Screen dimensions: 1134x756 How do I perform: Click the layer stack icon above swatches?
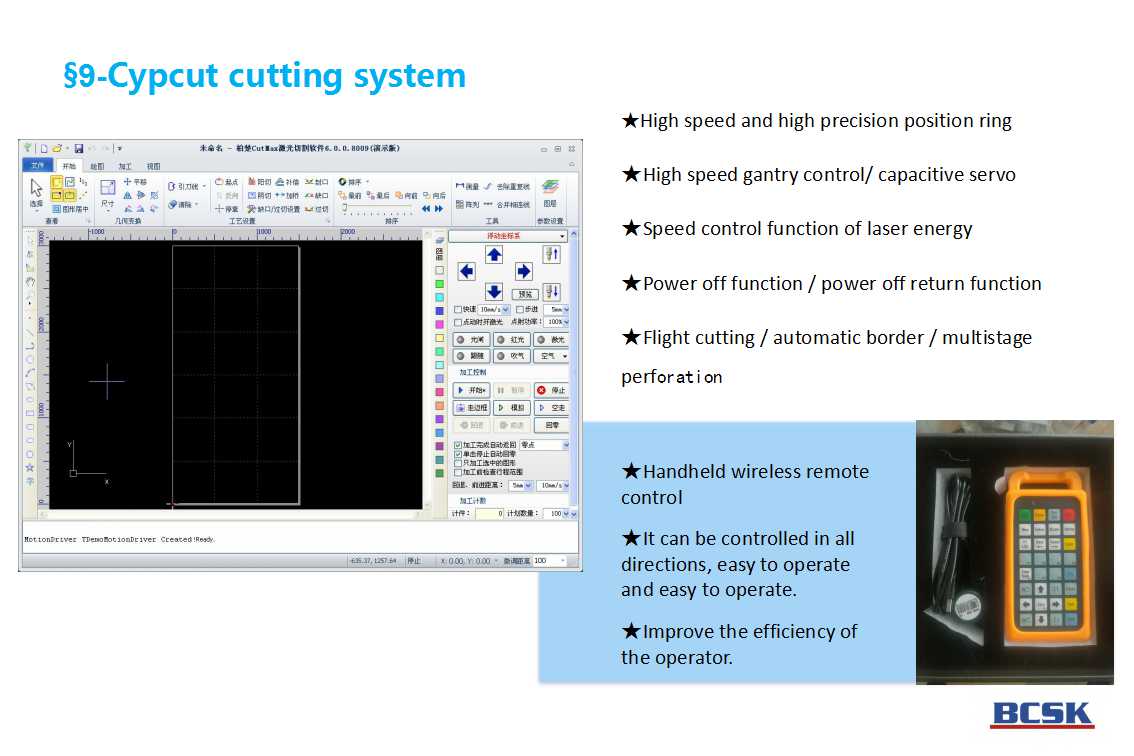point(439,240)
